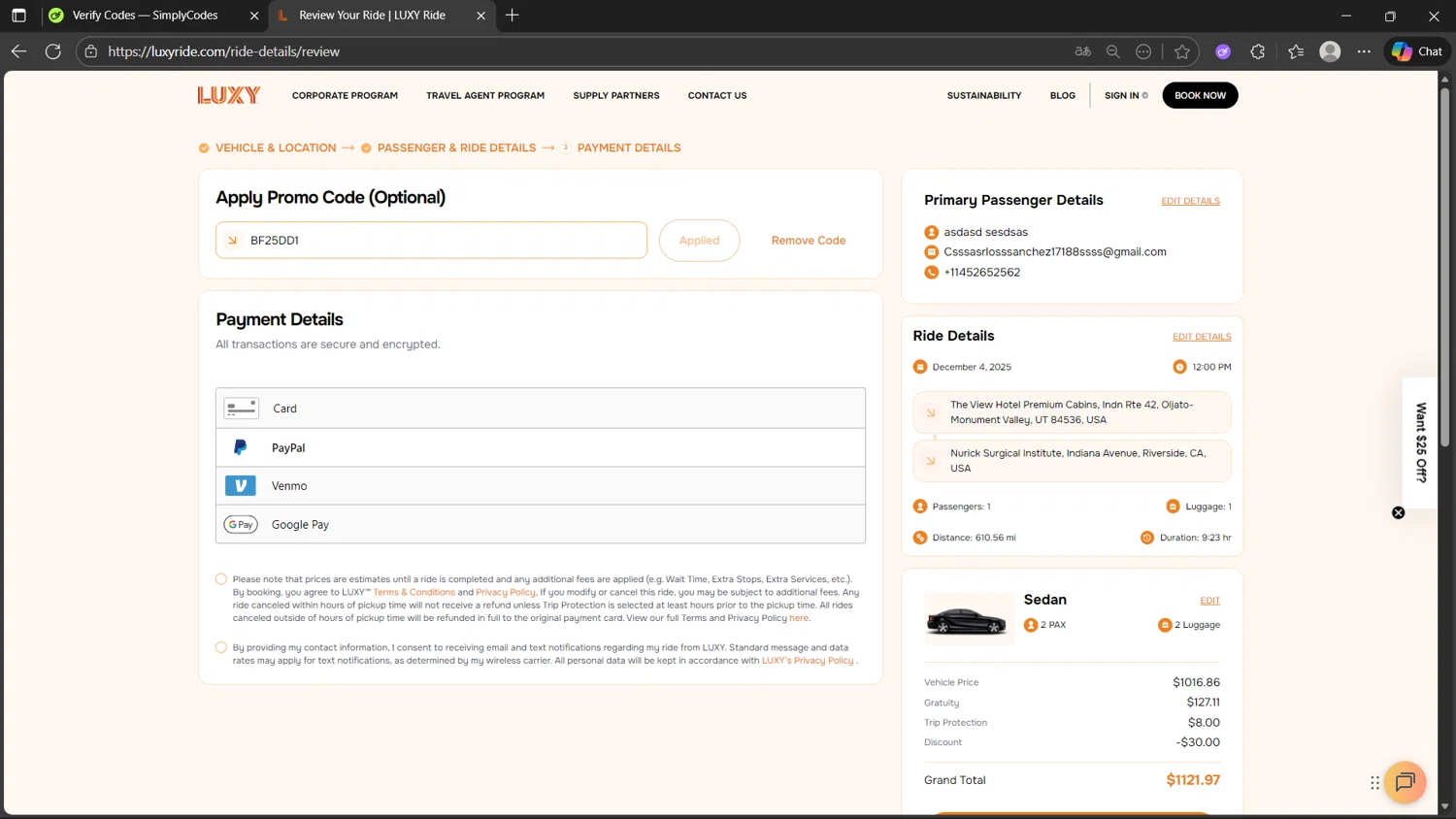Click the page vertical scrollbar
Image resolution: width=1456 pixels, height=819 pixels.
1444,267
